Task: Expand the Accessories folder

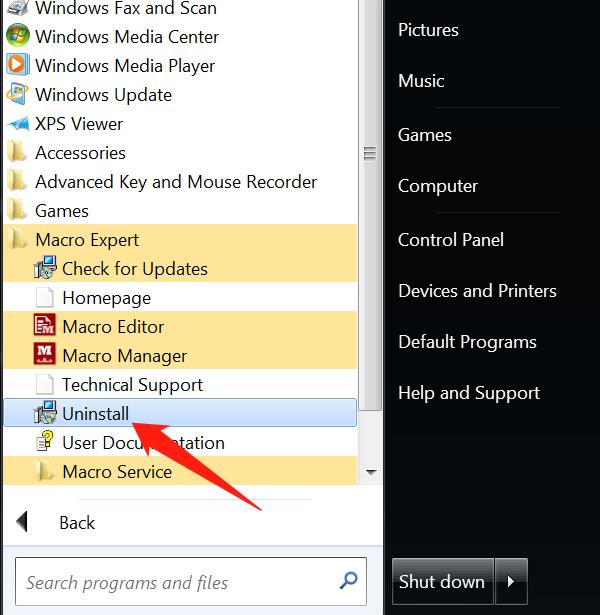Action: (x=67, y=153)
